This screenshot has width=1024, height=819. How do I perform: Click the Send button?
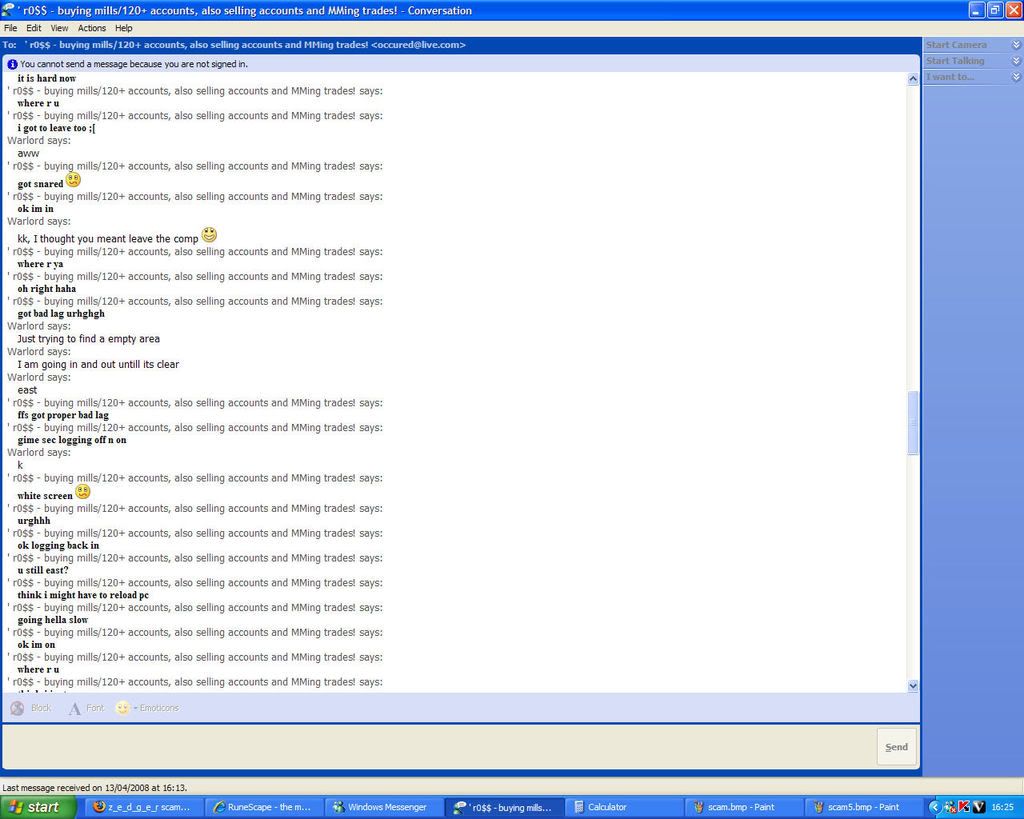(896, 747)
